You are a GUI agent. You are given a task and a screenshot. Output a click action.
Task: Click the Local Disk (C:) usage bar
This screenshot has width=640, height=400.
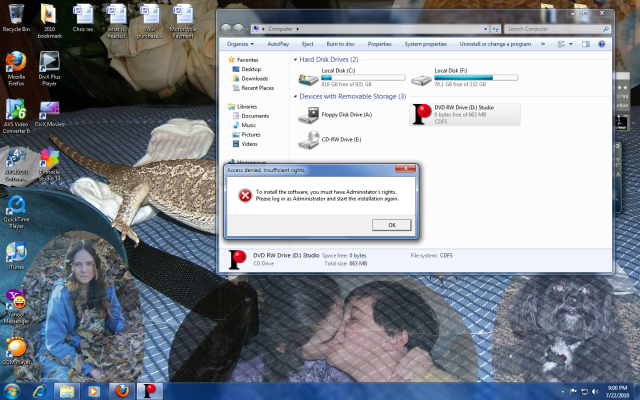click(x=363, y=77)
